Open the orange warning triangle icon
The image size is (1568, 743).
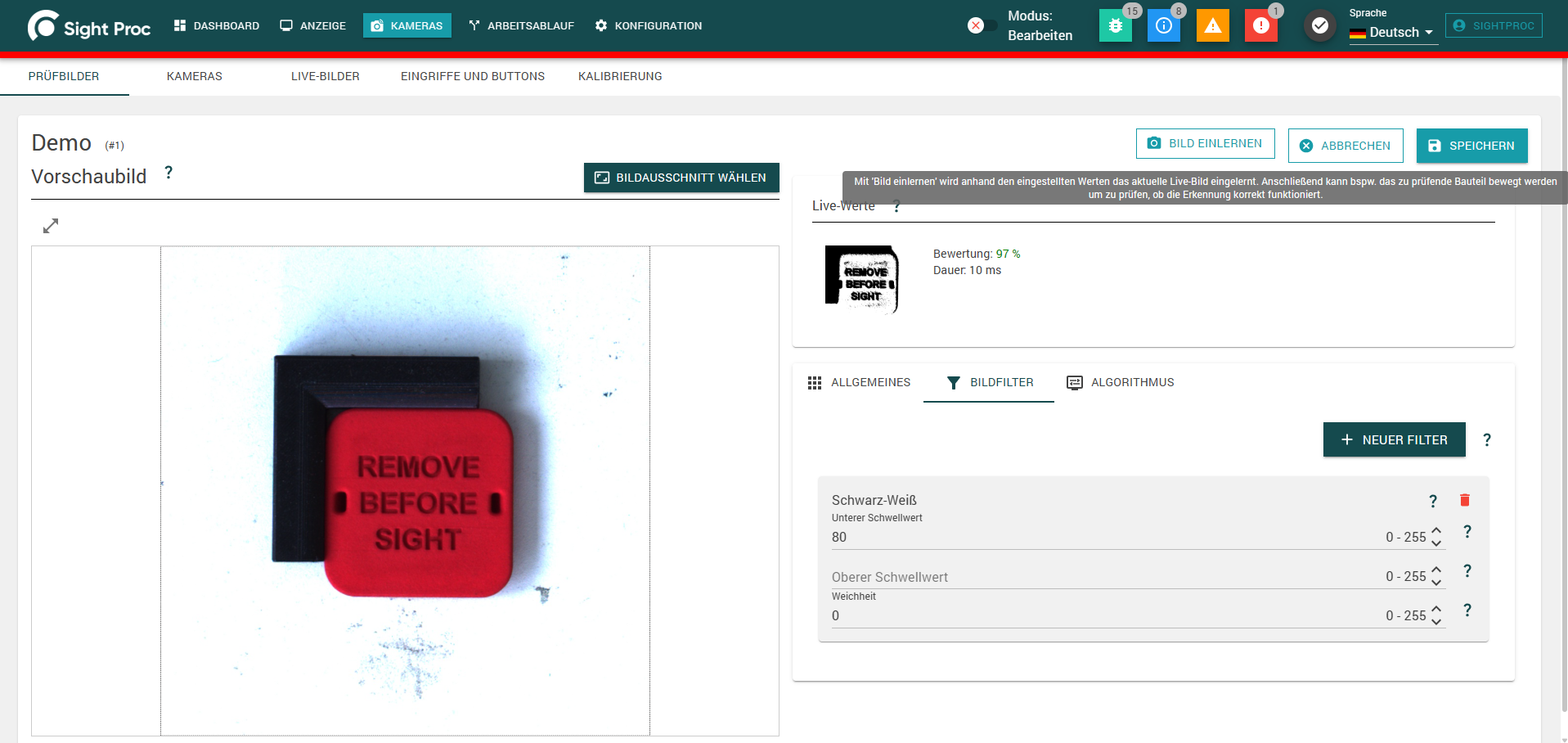pyautogui.click(x=1212, y=26)
